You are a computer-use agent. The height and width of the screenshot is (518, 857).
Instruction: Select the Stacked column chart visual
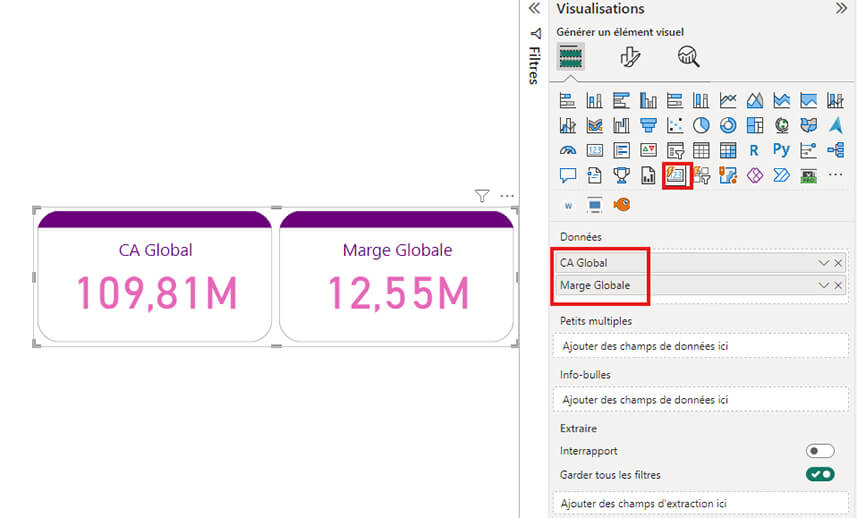point(595,101)
